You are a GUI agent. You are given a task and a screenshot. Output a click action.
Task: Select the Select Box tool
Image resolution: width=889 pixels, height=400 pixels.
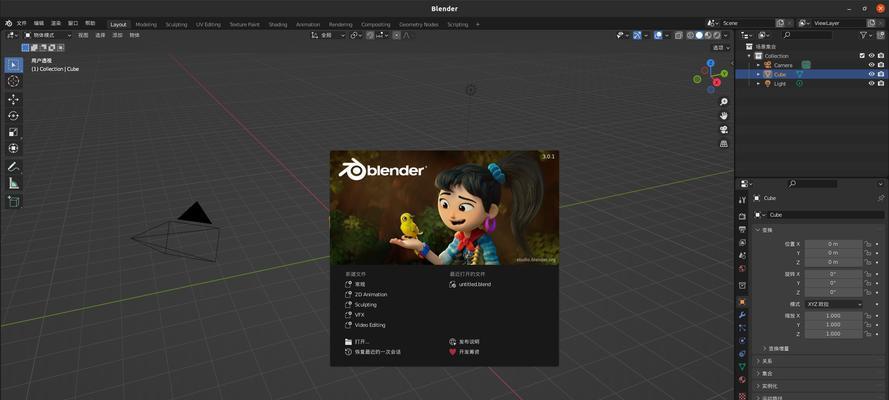[x=14, y=65]
